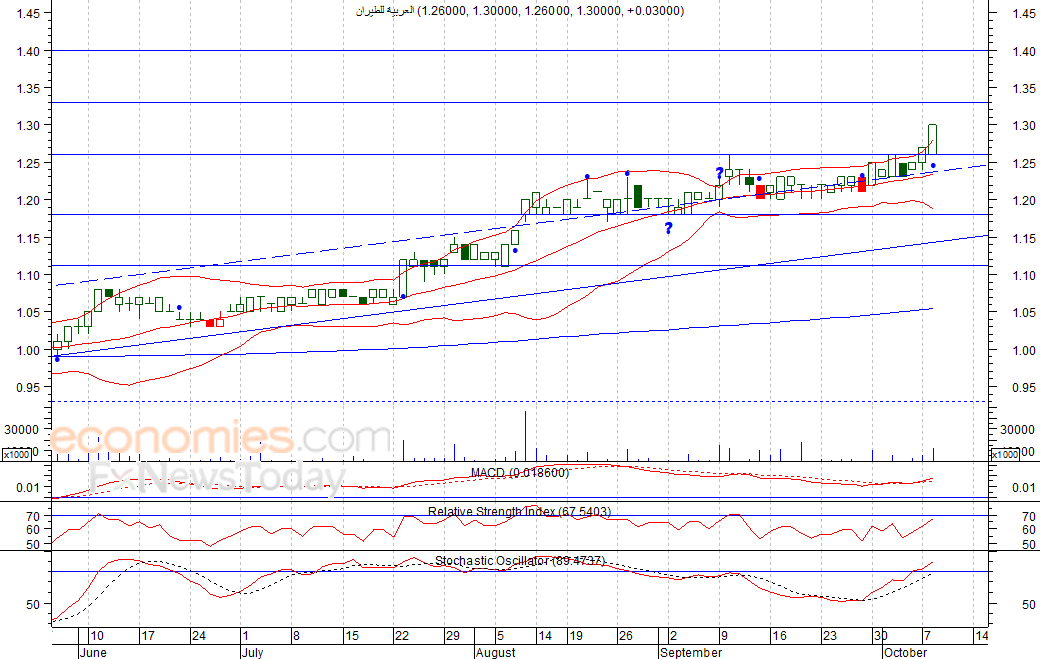This screenshot has width=1040, height=659.
Task: Click 1.25 on the left price axis
Action: point(28,164)
